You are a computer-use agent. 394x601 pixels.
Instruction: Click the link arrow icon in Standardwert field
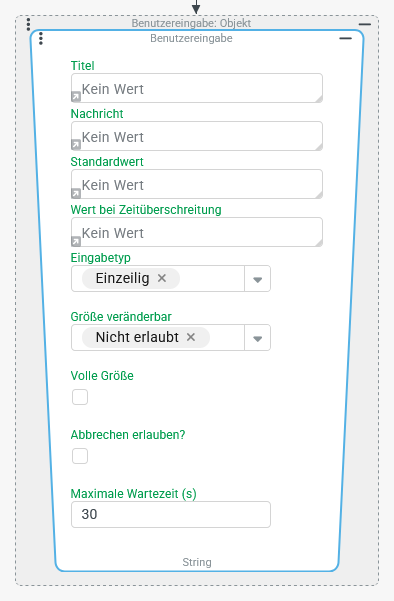[76, 193]
